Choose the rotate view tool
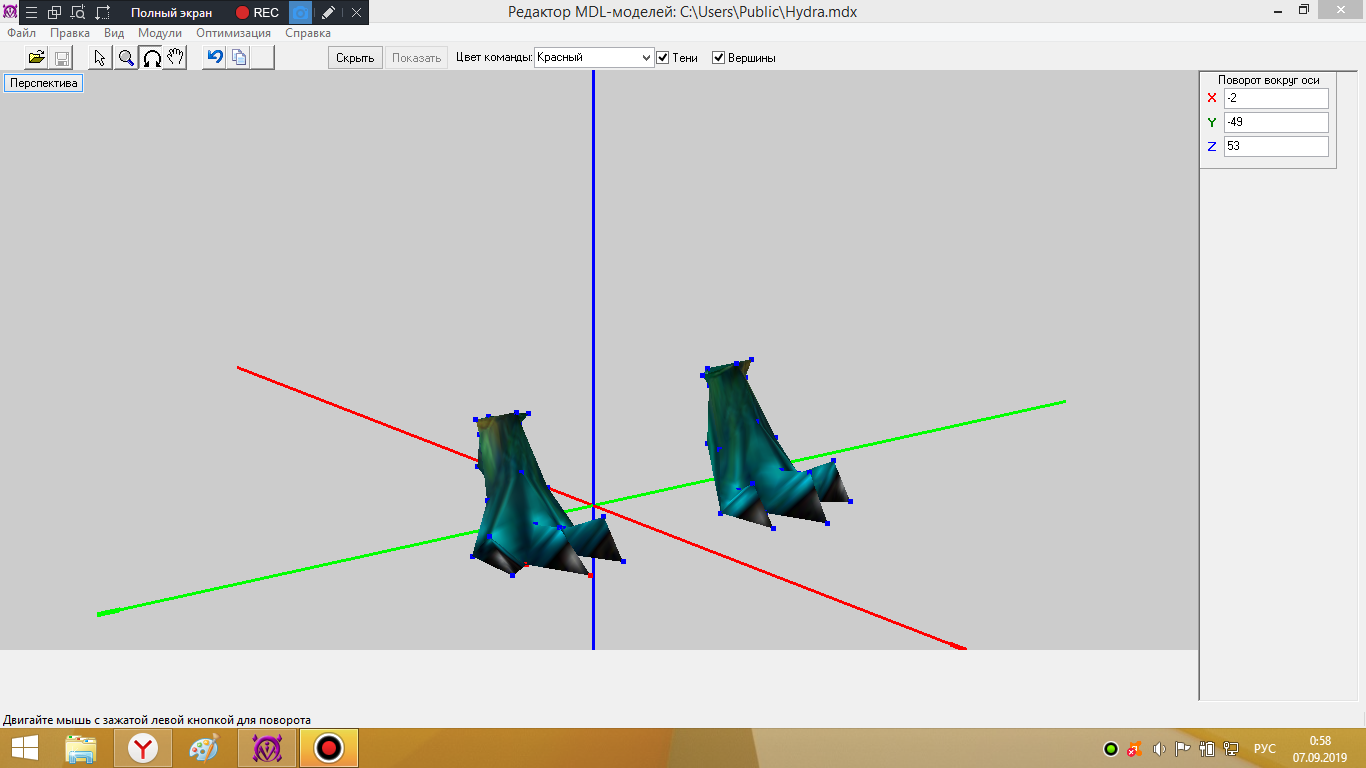 tap(151, 58)
